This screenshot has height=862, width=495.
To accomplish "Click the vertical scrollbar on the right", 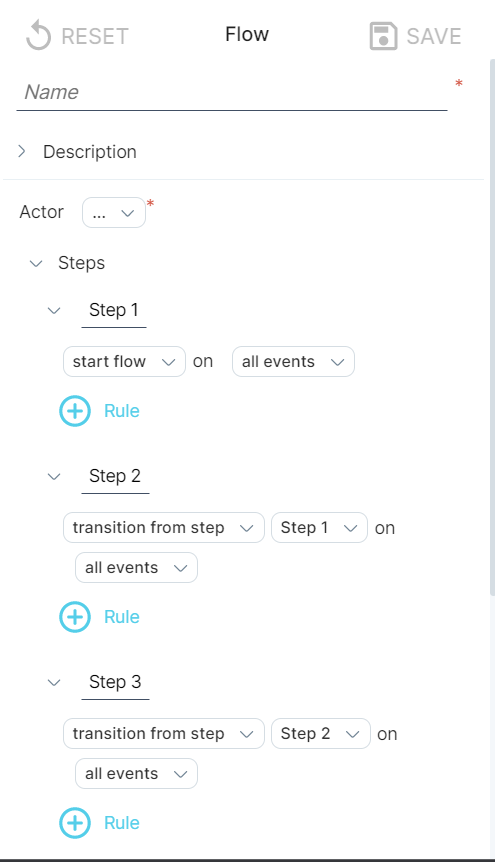I will (x=492, y=327).
